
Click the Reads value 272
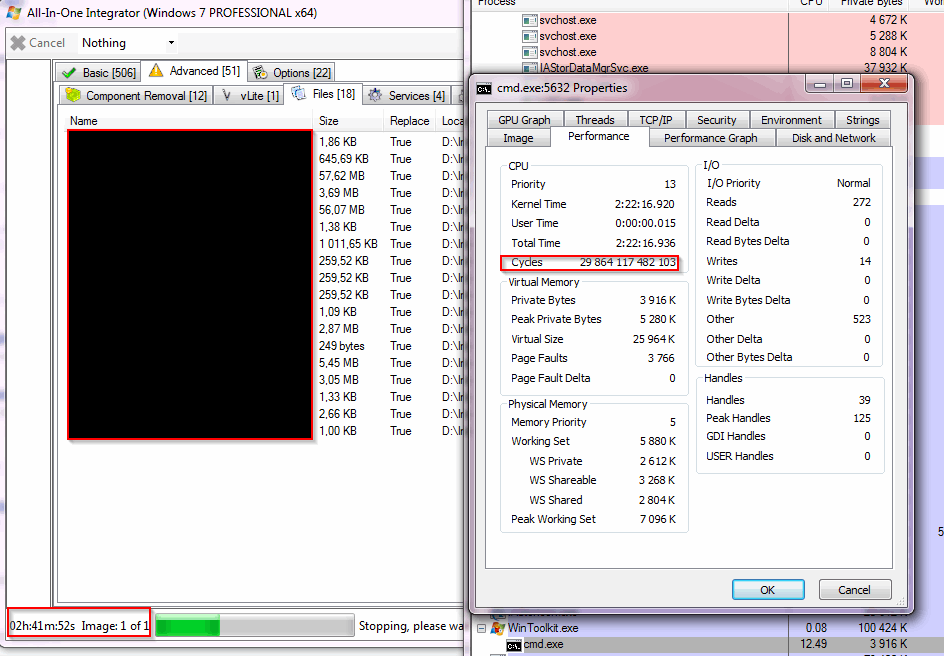click(862, 202)
